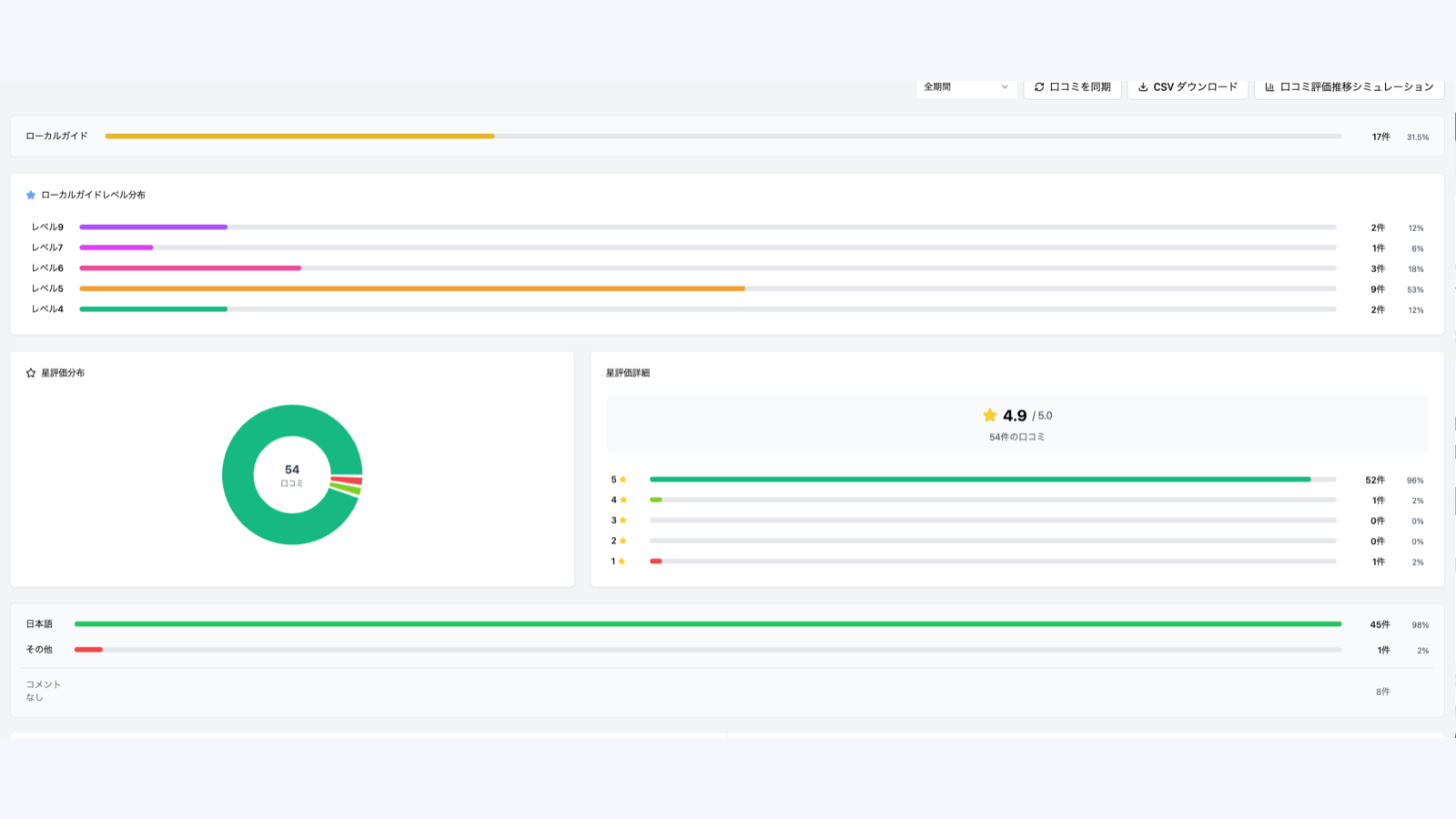Click the レベル5 orange progress bar
The image size is (1456, 819).
pyautogui.click(x=412, y=288)
